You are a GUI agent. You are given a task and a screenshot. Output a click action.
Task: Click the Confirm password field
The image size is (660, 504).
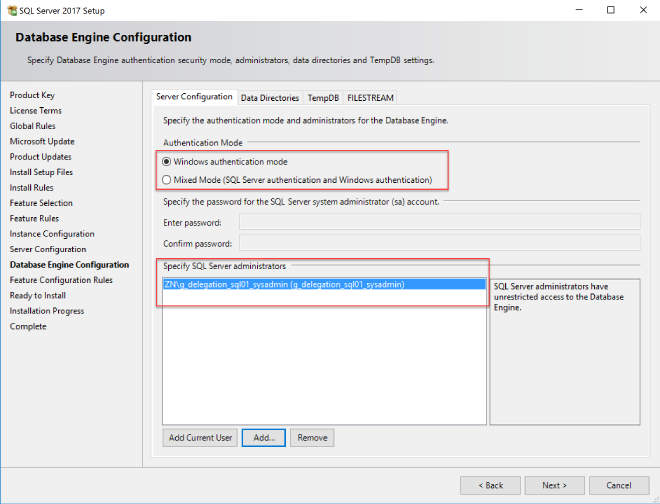click(x=439, y=243)
